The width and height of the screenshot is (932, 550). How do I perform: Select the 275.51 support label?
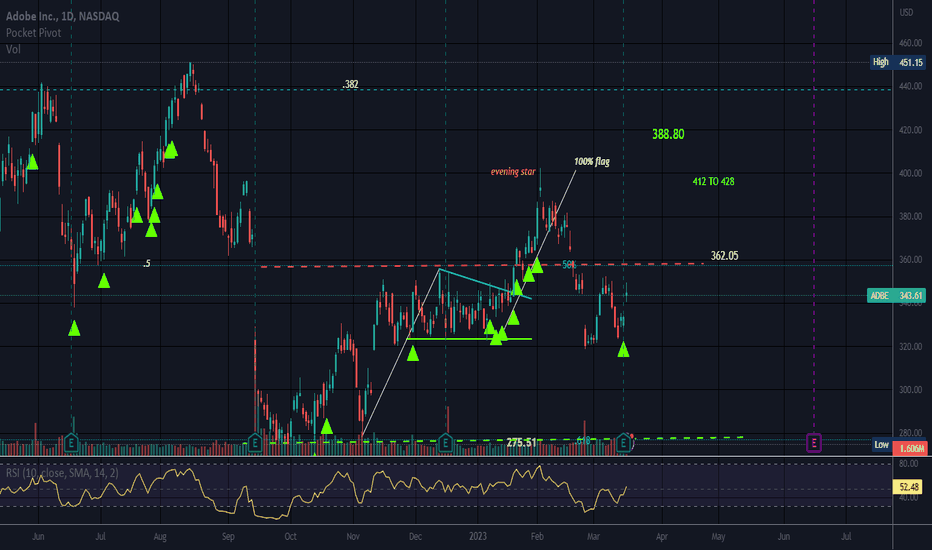pos(521,442)
